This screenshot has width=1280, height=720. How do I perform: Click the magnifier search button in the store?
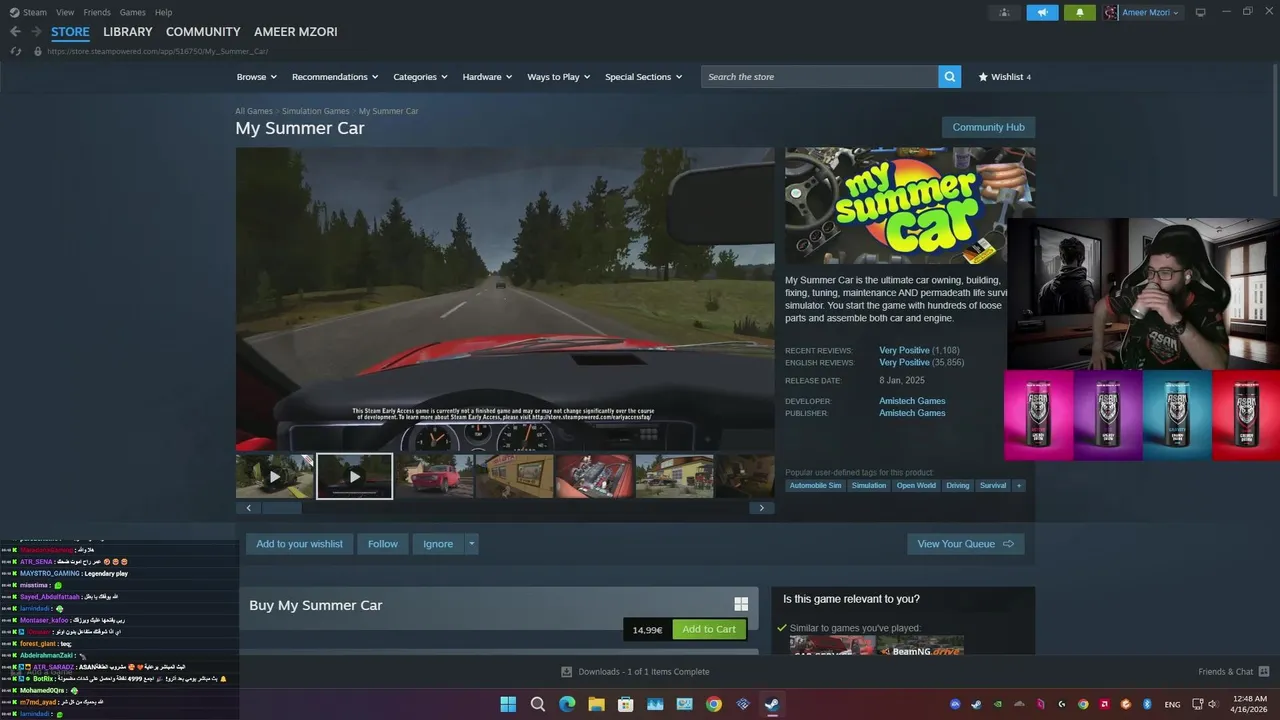(x=949, y=77)
